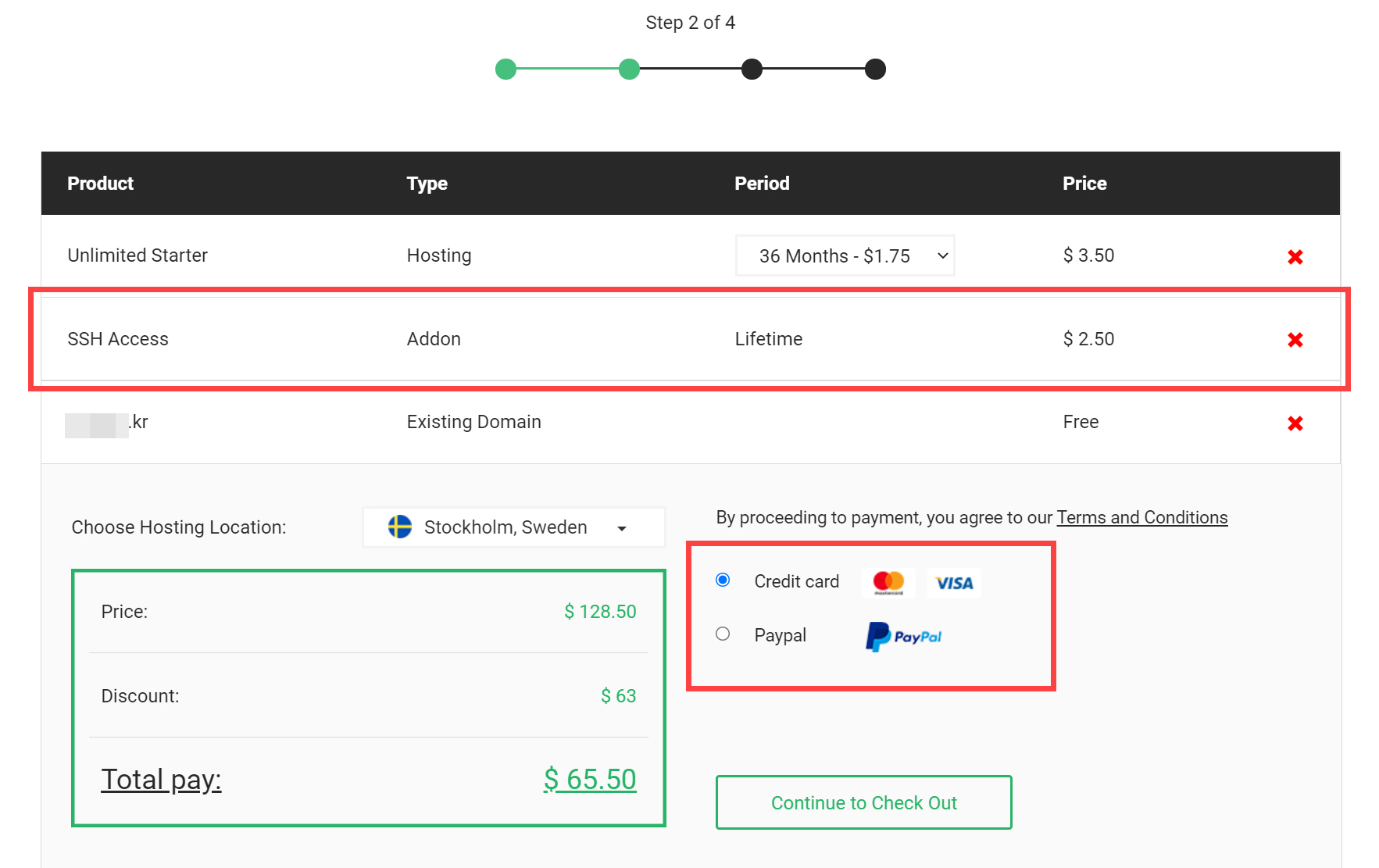Enable the Paypal radio option
This screenshot has height=868, width=1379.
(723, 634)
